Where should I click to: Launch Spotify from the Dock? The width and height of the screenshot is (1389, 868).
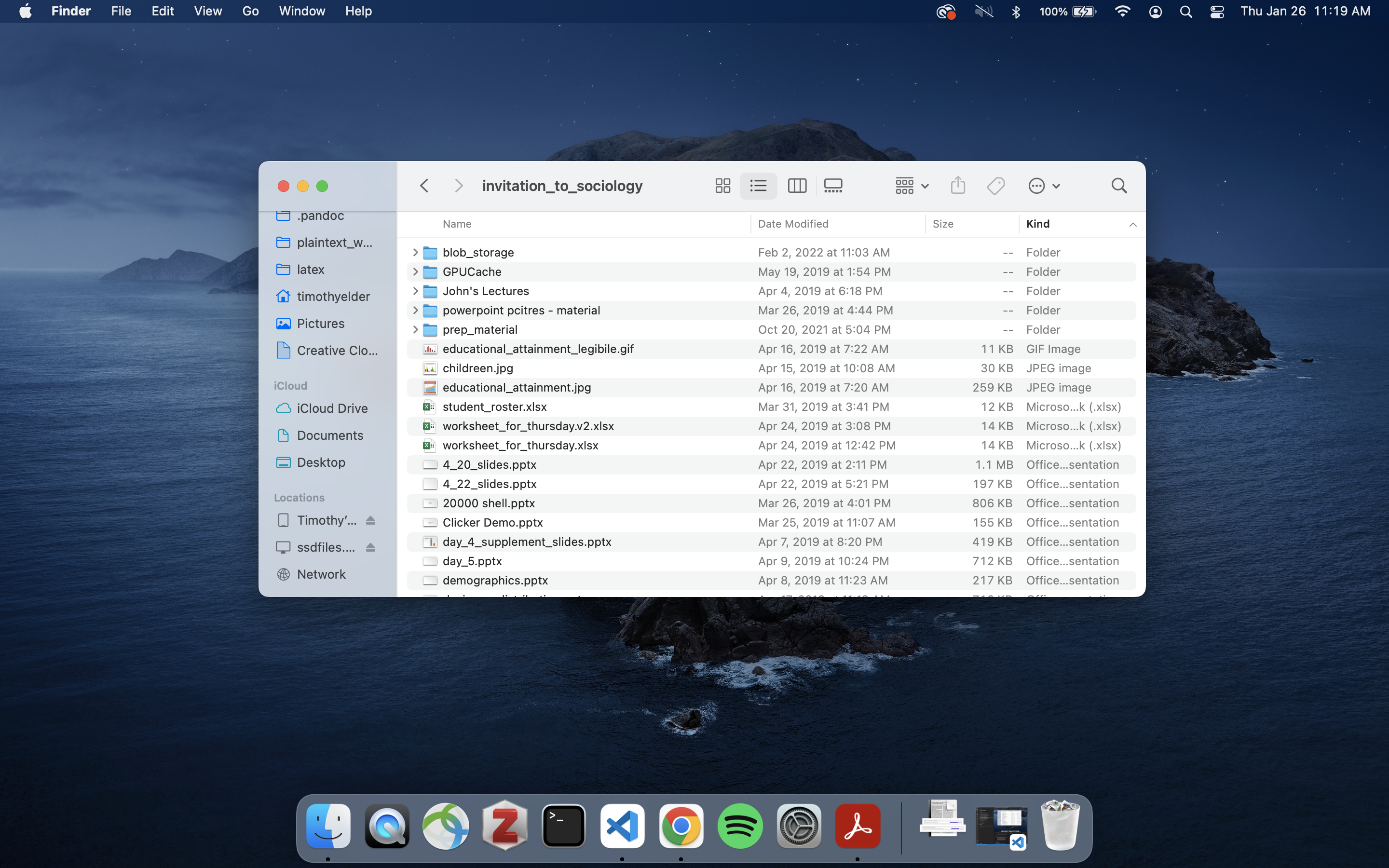740,826
